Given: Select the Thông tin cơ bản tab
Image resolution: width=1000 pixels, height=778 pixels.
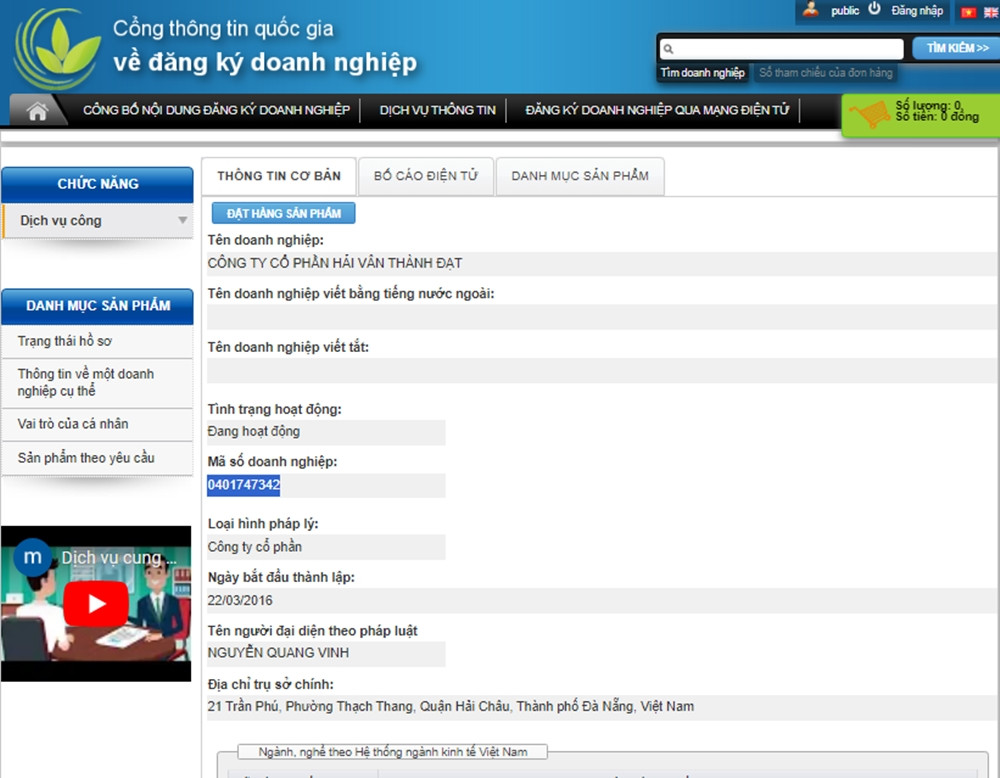Looking at the screenshot, I should (279, 176).
